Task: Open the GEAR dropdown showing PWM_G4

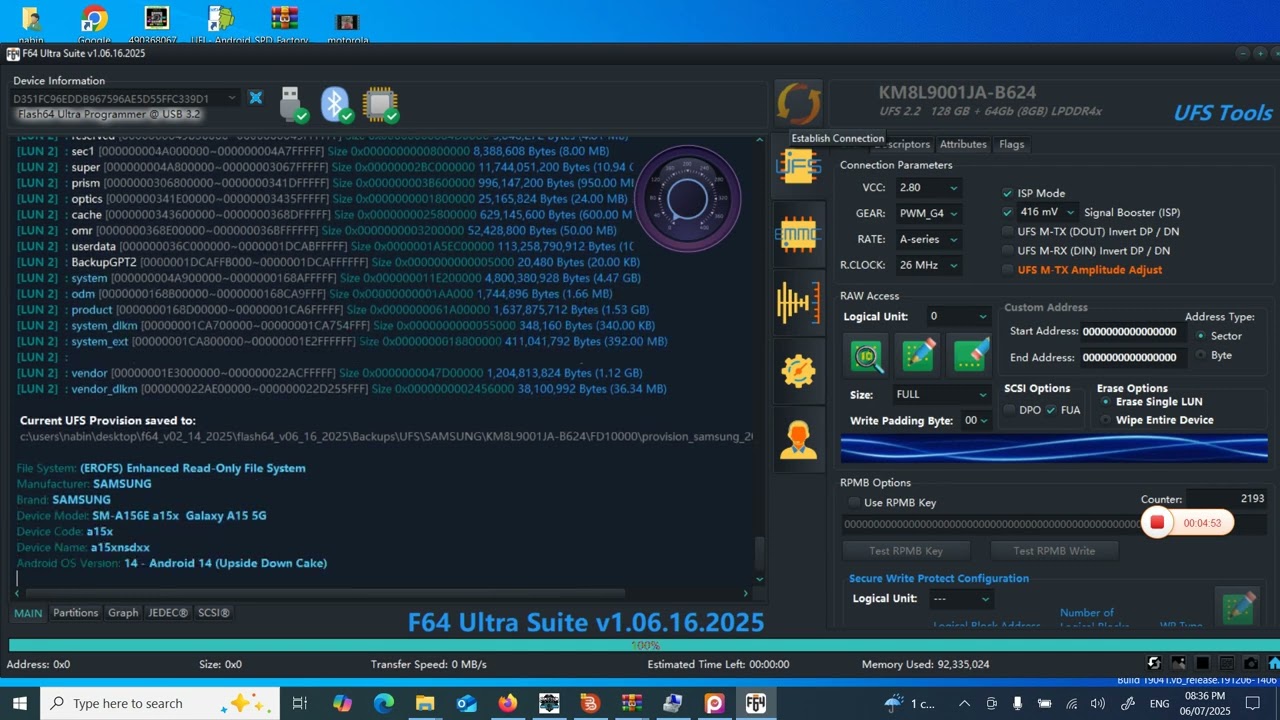Action: [x=928, y=213]
